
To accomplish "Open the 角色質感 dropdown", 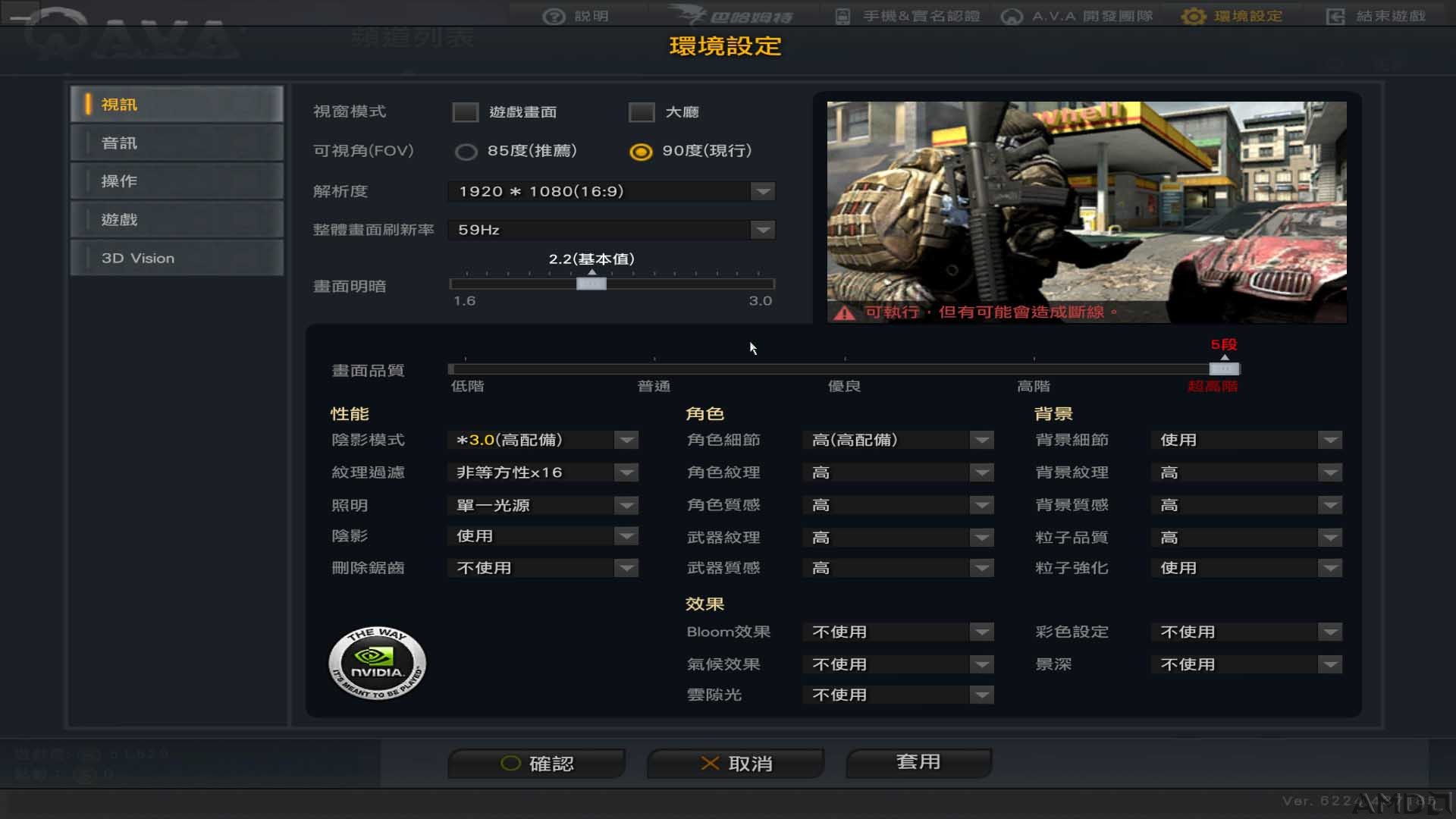I will point(899,505).
